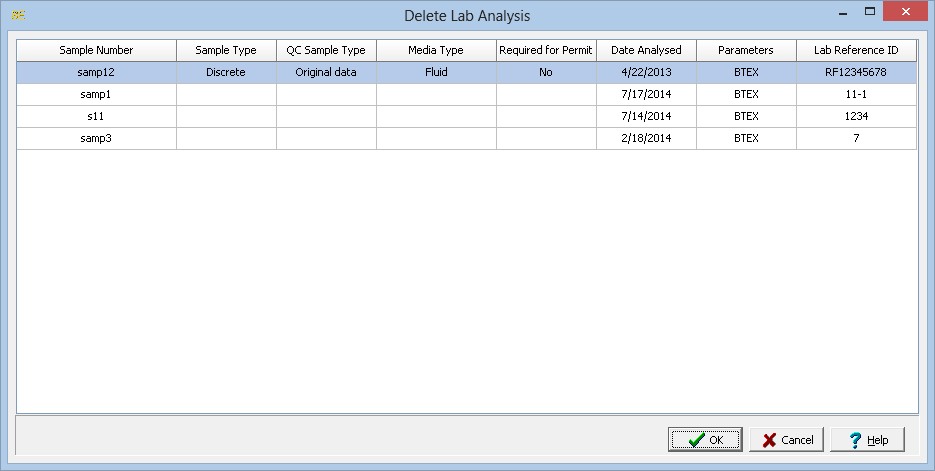Open Help with the question mark button
The width and height of the screenshot is (935, 471).
point(866,440)
